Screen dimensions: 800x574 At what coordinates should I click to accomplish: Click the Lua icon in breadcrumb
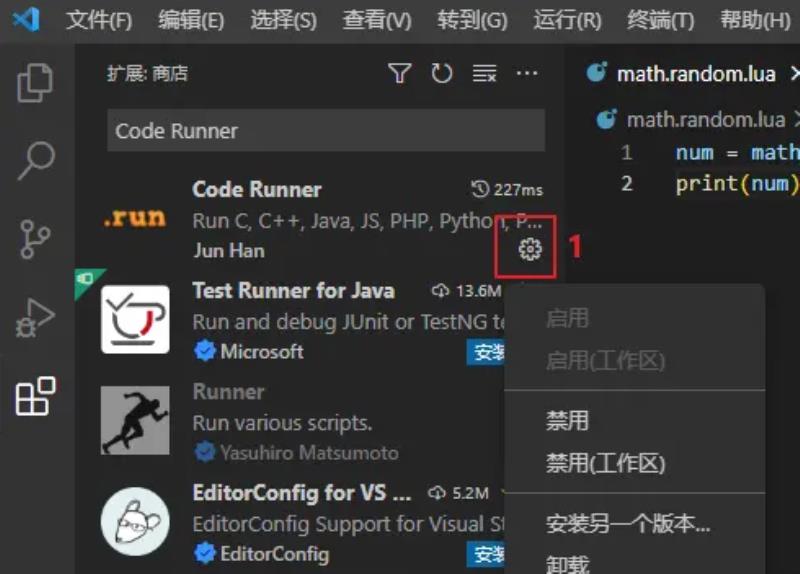point(607,119)
